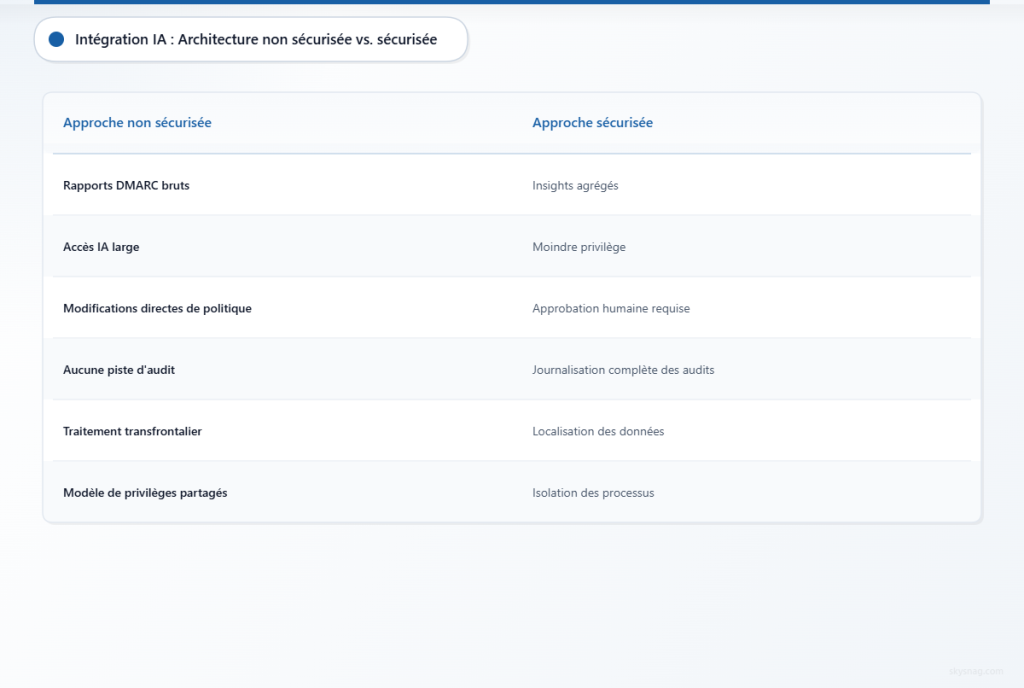Click the "Localisation des données" cell
This screenshot has height=688, width=1024.
coord(598,431)
